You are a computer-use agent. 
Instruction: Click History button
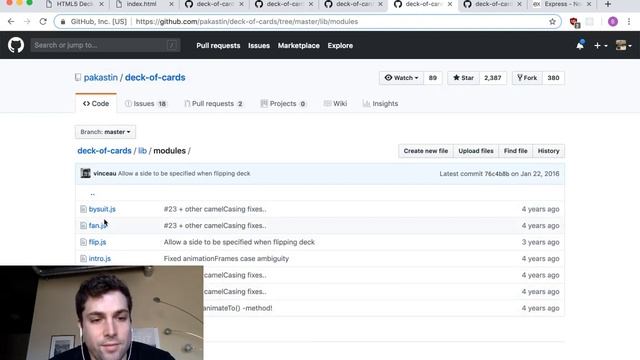548,151
